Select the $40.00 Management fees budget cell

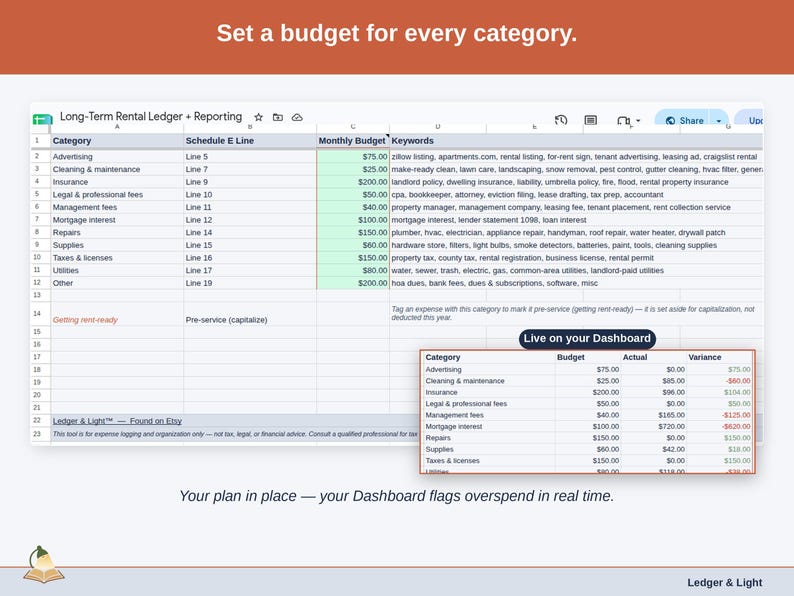tap(353, 207)
